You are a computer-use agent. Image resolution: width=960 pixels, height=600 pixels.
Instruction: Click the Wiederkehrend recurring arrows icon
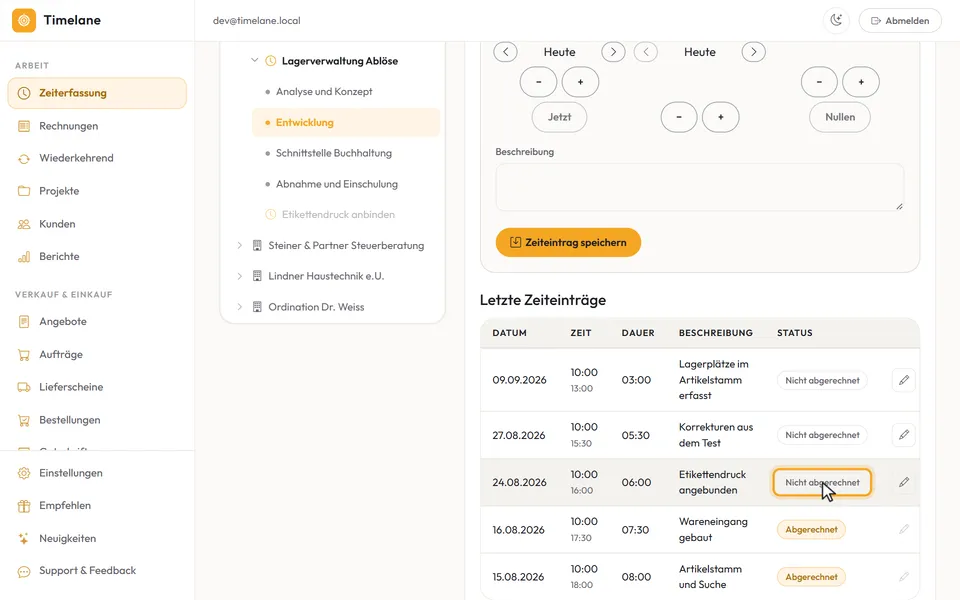pos(24,159)
